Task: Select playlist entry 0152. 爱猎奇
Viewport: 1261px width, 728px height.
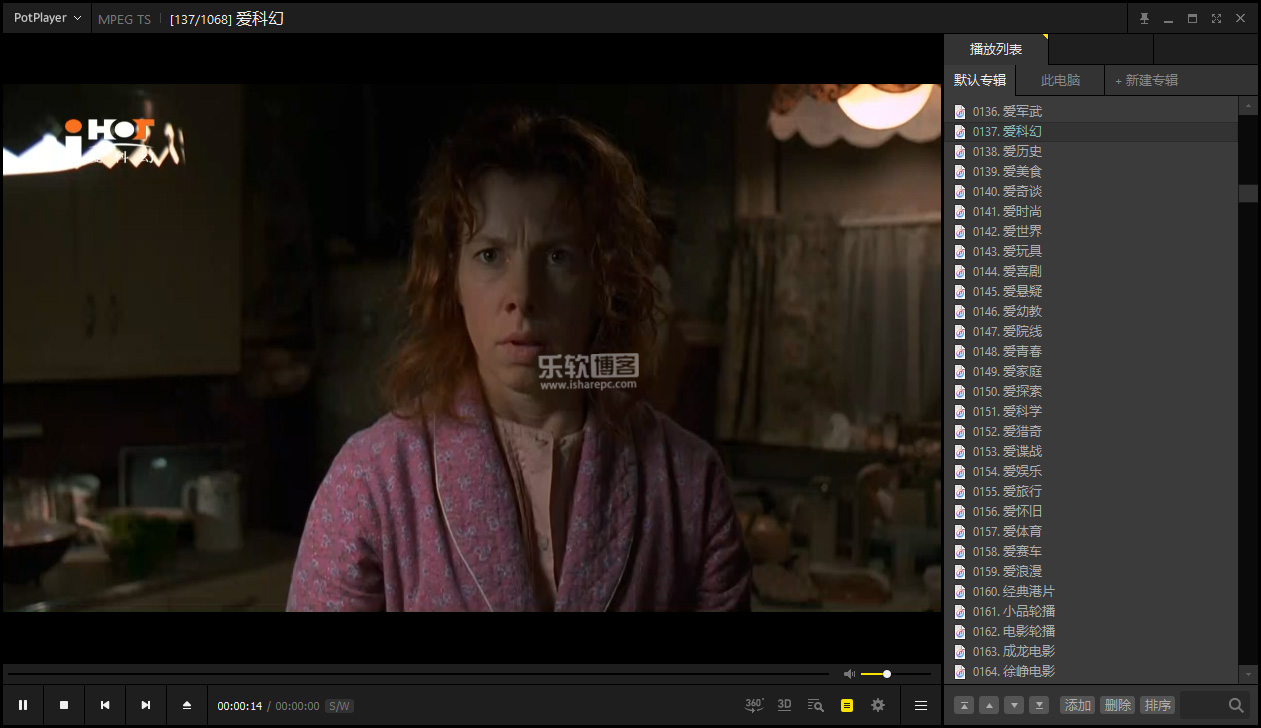Action: [x=1091, y=431]
